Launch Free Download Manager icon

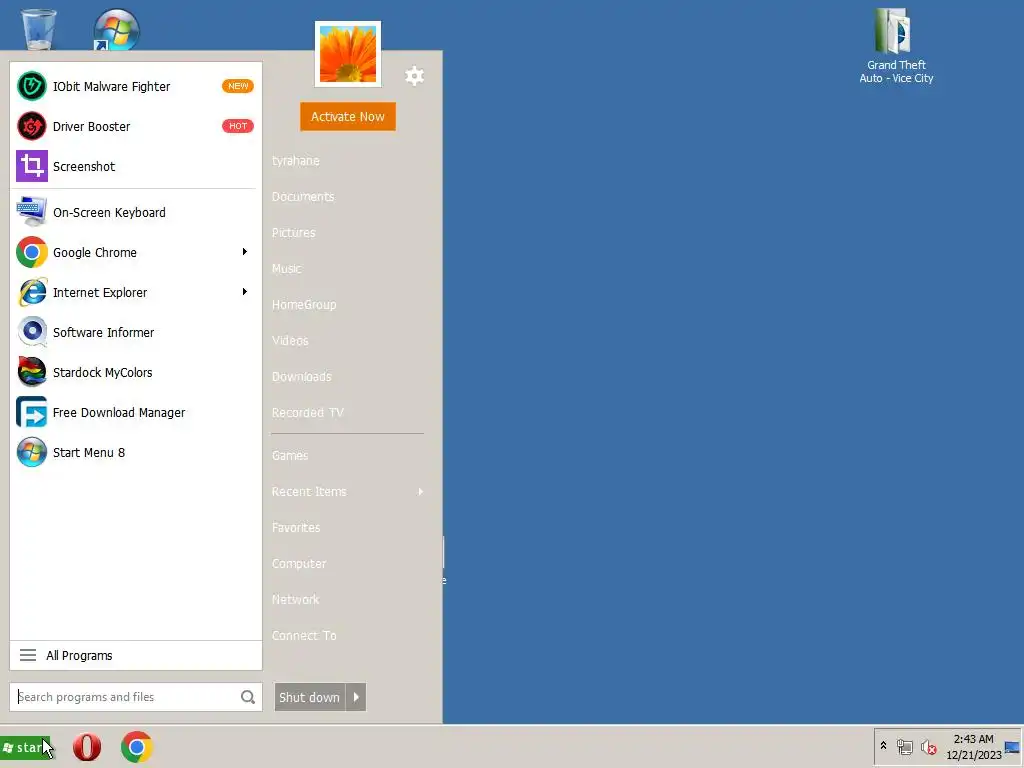click(x=31, y=412)
